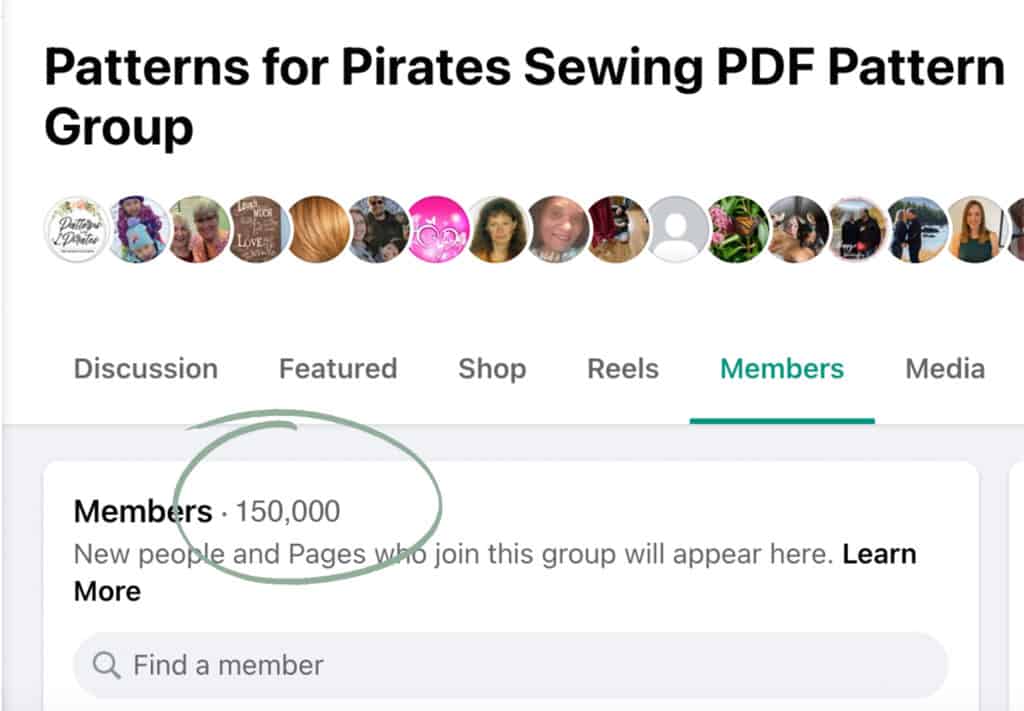This screenshot has height=711, width=1024.
Task: View the Reels tab
Action: click(623, 369)
